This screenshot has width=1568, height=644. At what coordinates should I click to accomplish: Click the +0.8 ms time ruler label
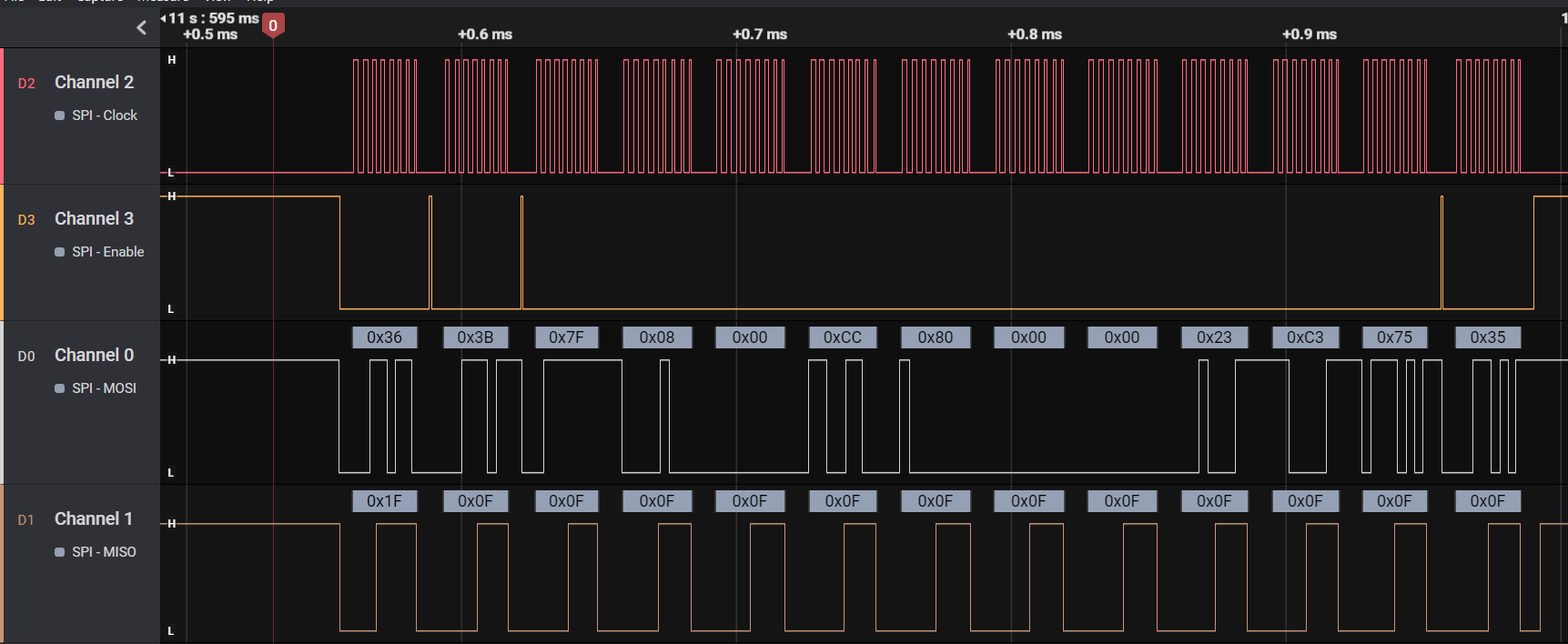[x=1035, y=35]
